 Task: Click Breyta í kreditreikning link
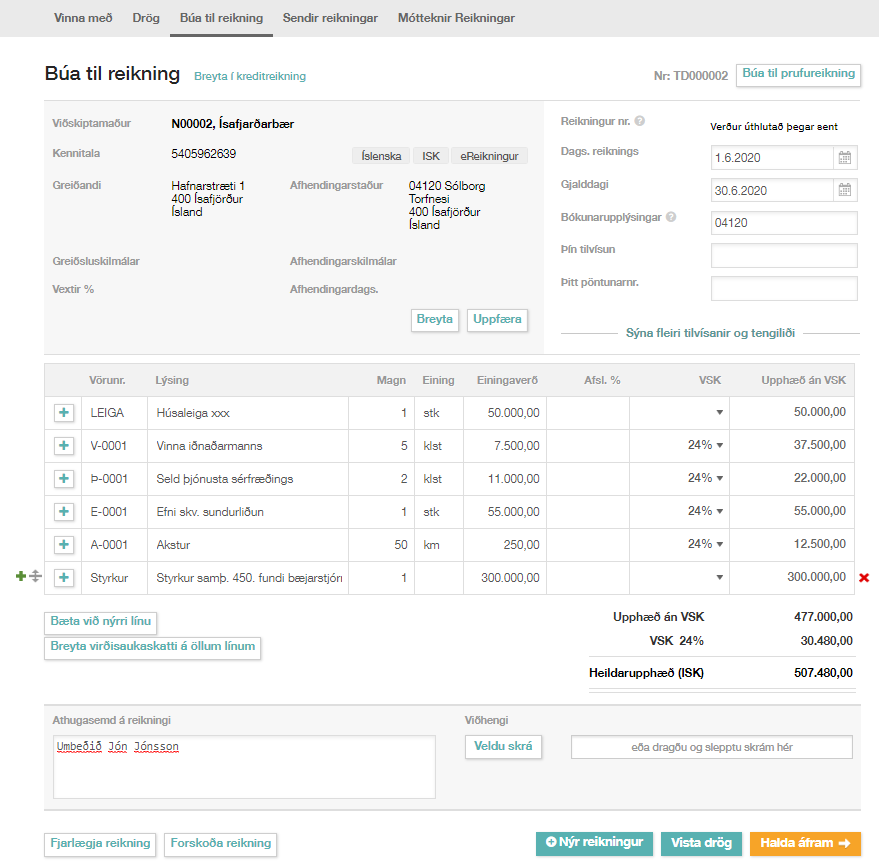click(x=249, y=76)
